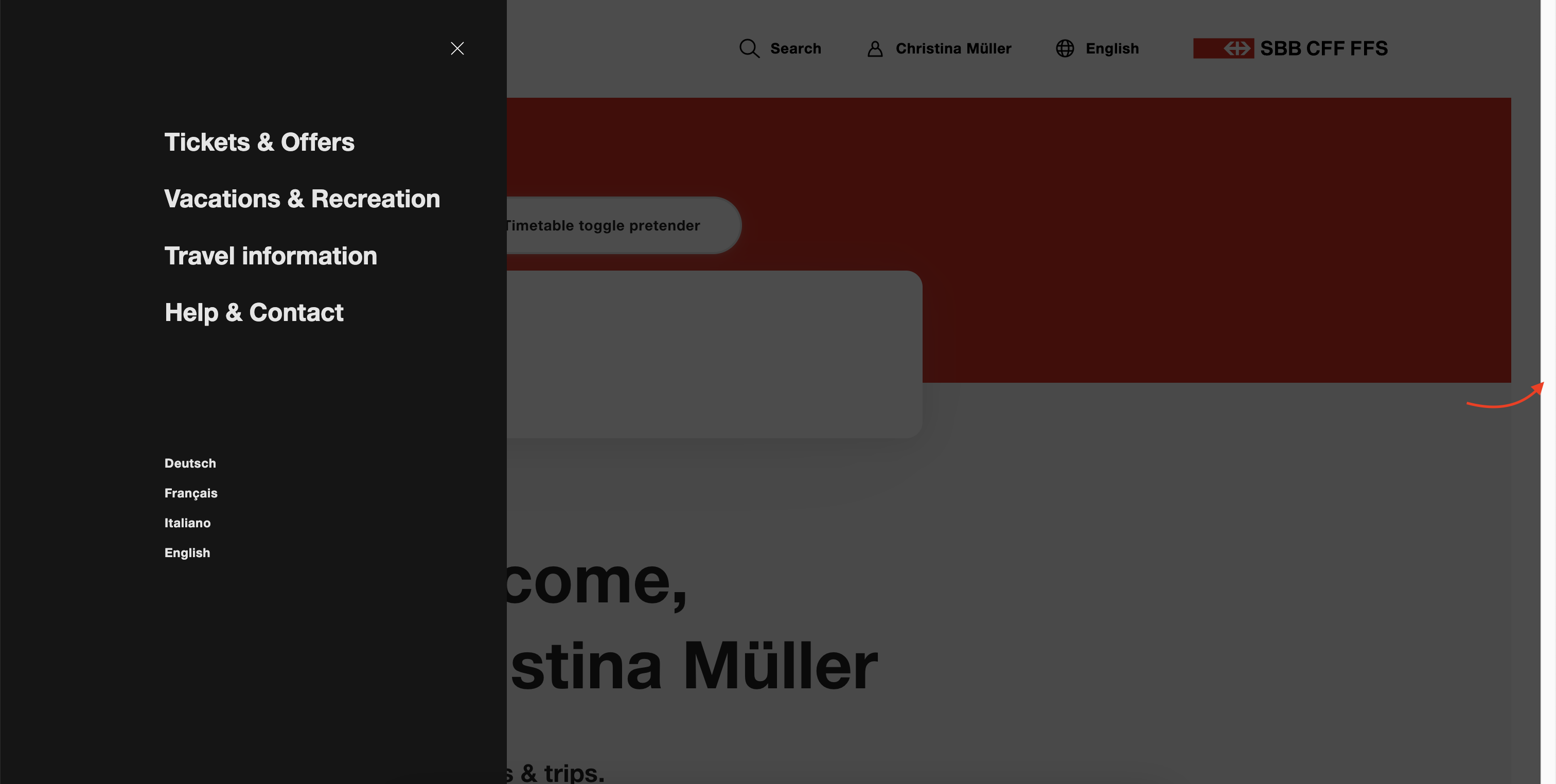Open the search function
Viewport: 1556px width, 784px height.
coord(781,48)
